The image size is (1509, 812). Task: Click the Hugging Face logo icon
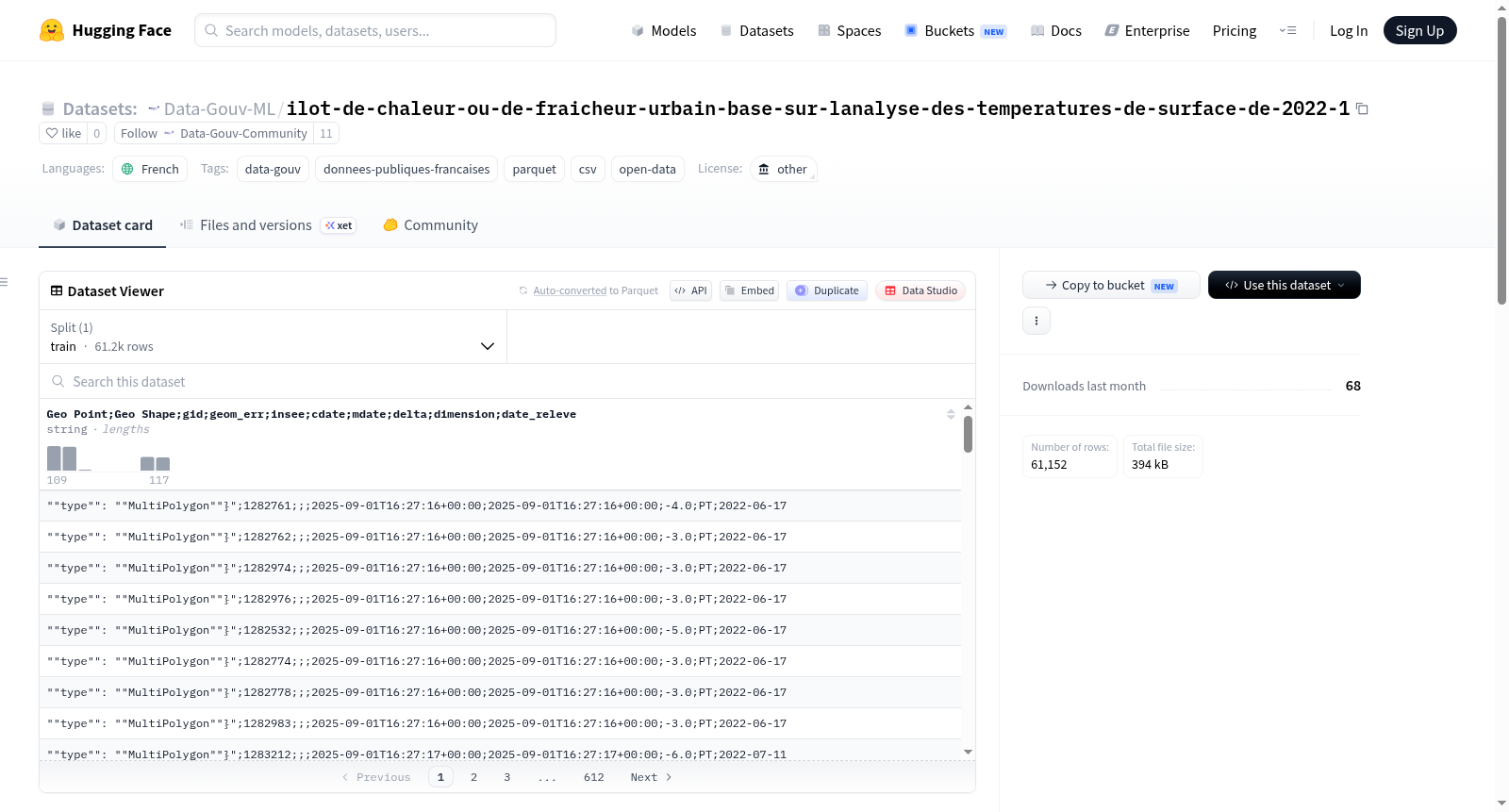click(52, 30)
